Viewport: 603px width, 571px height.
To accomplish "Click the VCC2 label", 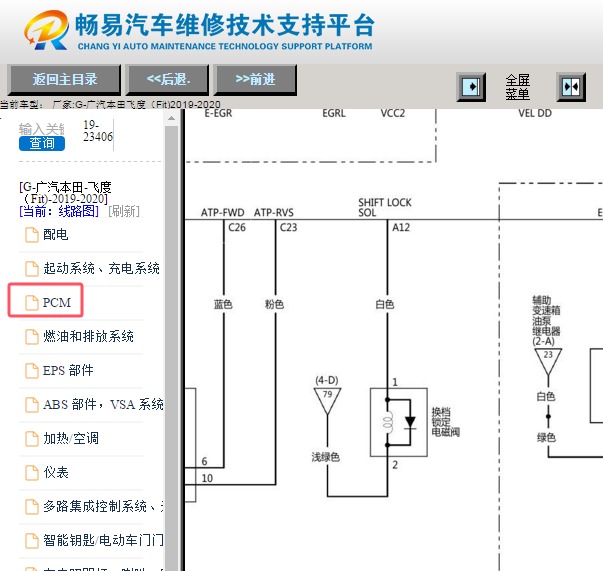I will point(393,113).
